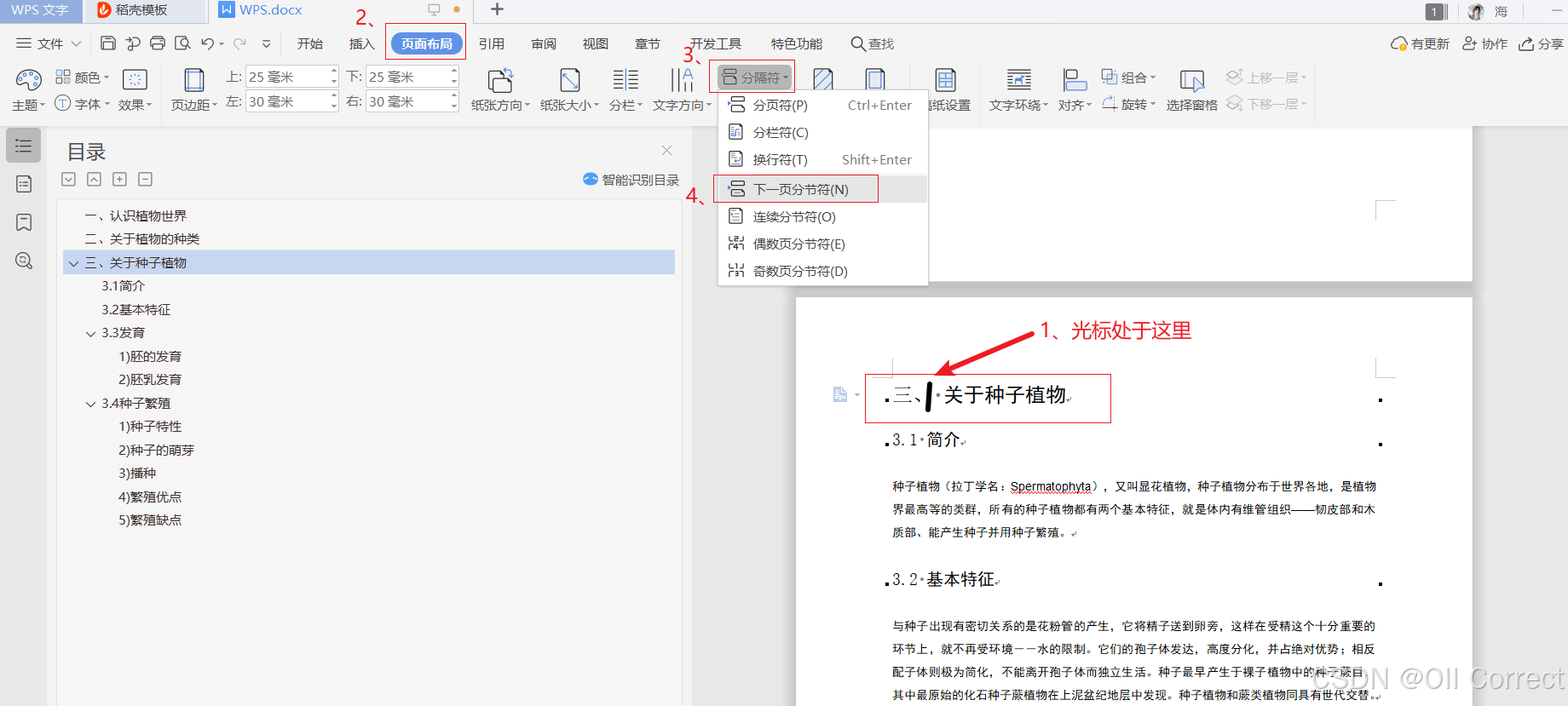
Task: Switch to the 开始 ribbon tab
Action: (310, 43)
